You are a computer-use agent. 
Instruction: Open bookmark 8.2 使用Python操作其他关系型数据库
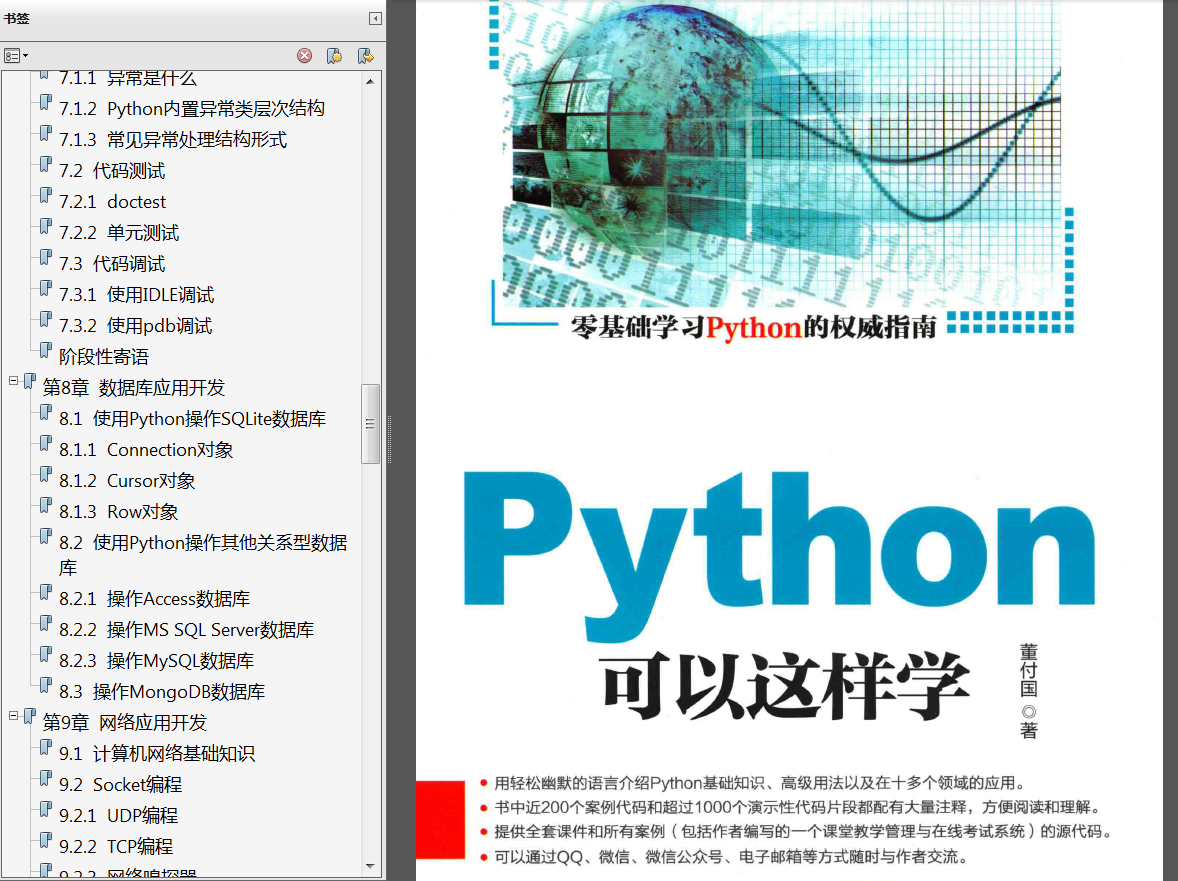(203, 555)
